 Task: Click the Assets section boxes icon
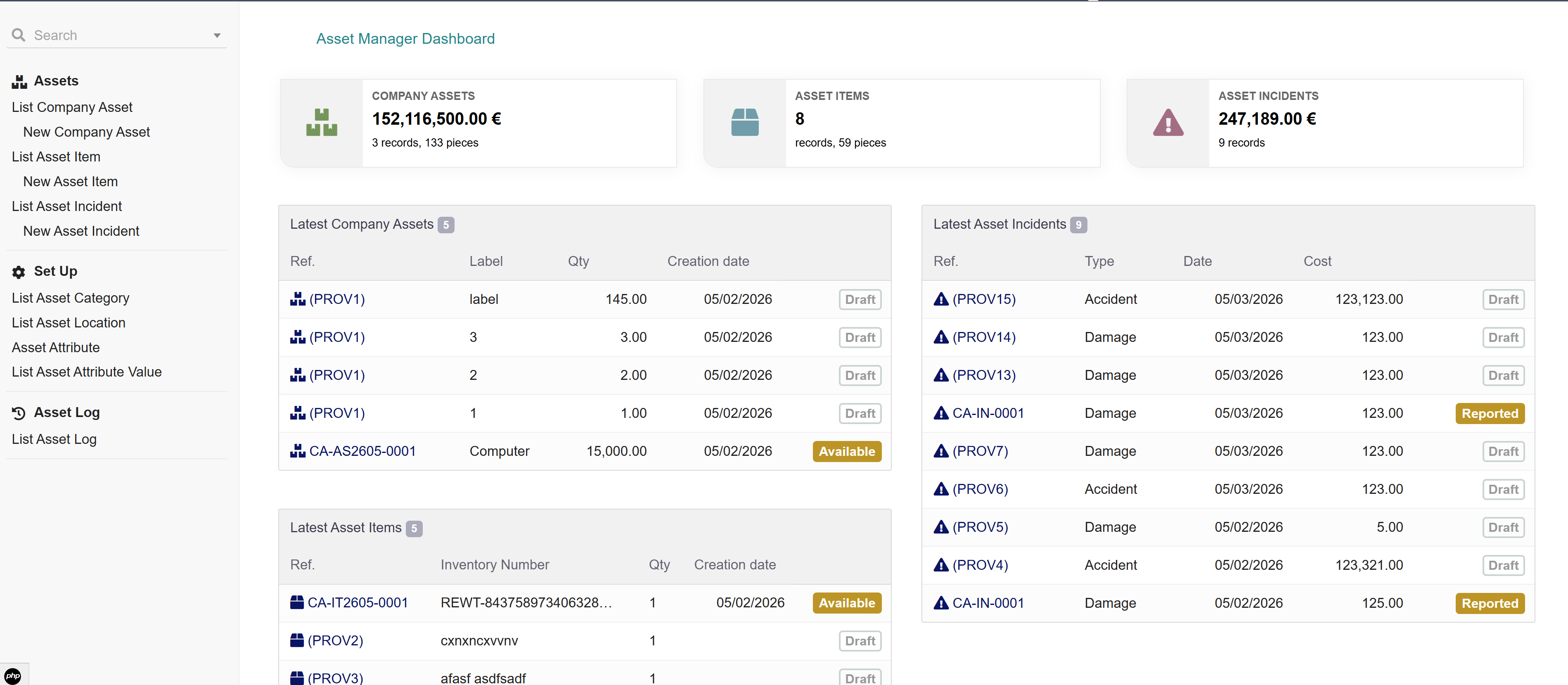[19, 82]
